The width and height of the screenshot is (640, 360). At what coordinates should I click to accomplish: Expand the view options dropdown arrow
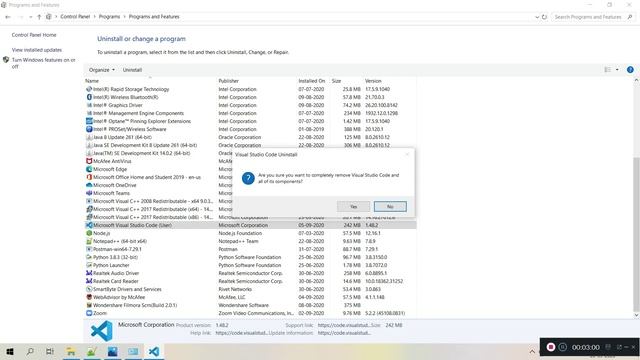(617, 70)
